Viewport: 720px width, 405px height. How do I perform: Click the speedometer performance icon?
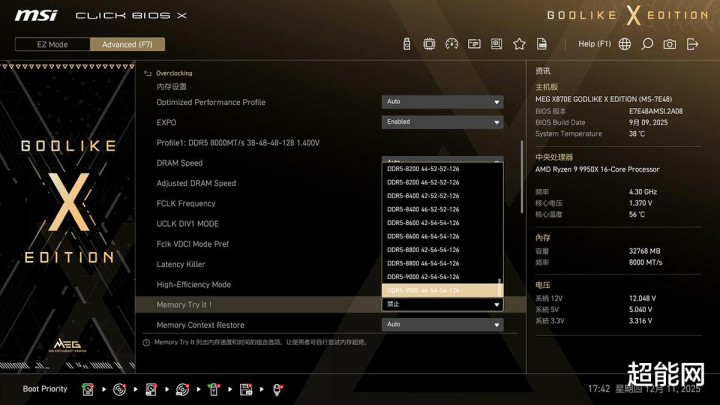point(451,44)
